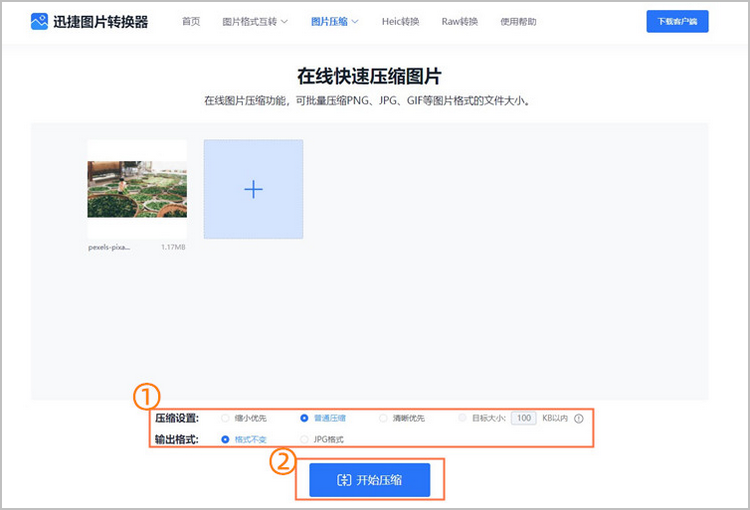Click the 迅捷图片转换器 title text
The image size is (750, 510).
[100, 21]
